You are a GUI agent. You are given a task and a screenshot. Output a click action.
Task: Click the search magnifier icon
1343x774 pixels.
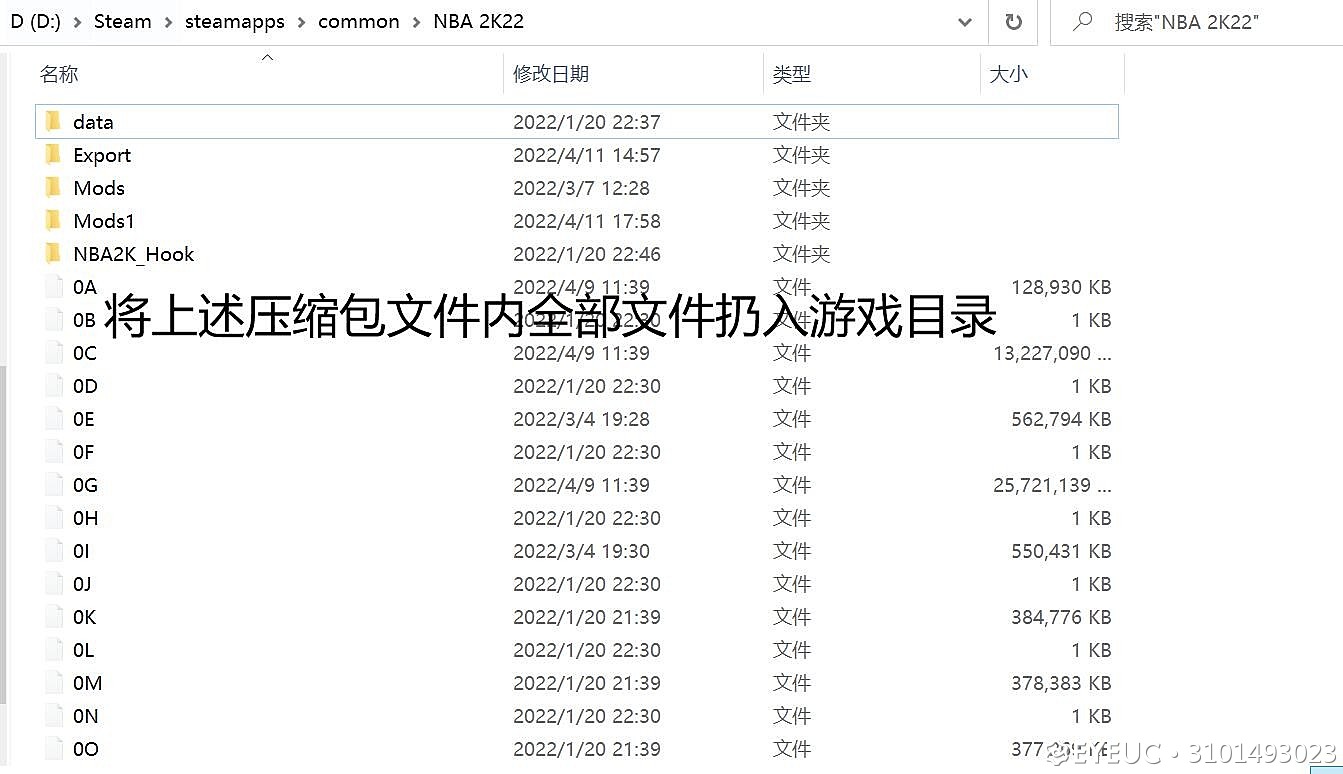[x=1082, y=21]
